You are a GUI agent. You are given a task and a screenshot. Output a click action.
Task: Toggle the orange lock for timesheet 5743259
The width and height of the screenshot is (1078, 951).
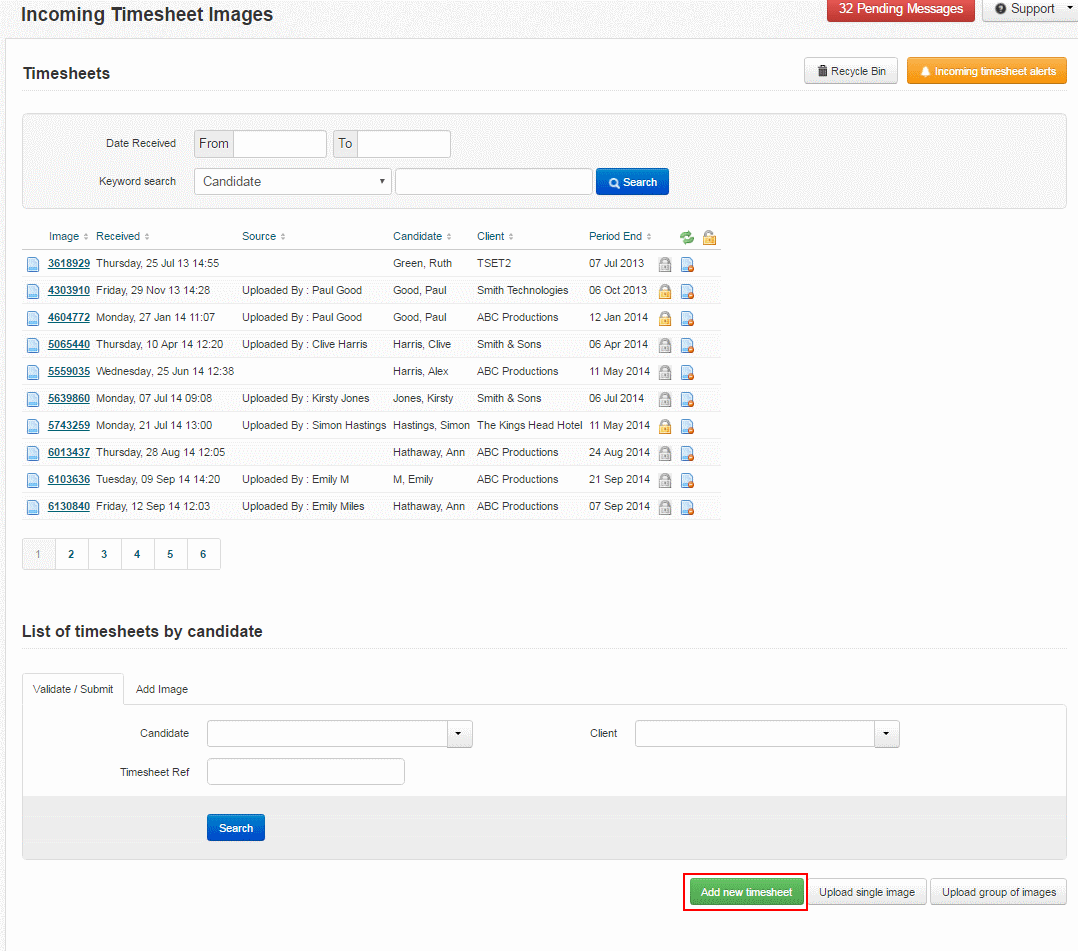pyautogui.click(x=665, y=426)
